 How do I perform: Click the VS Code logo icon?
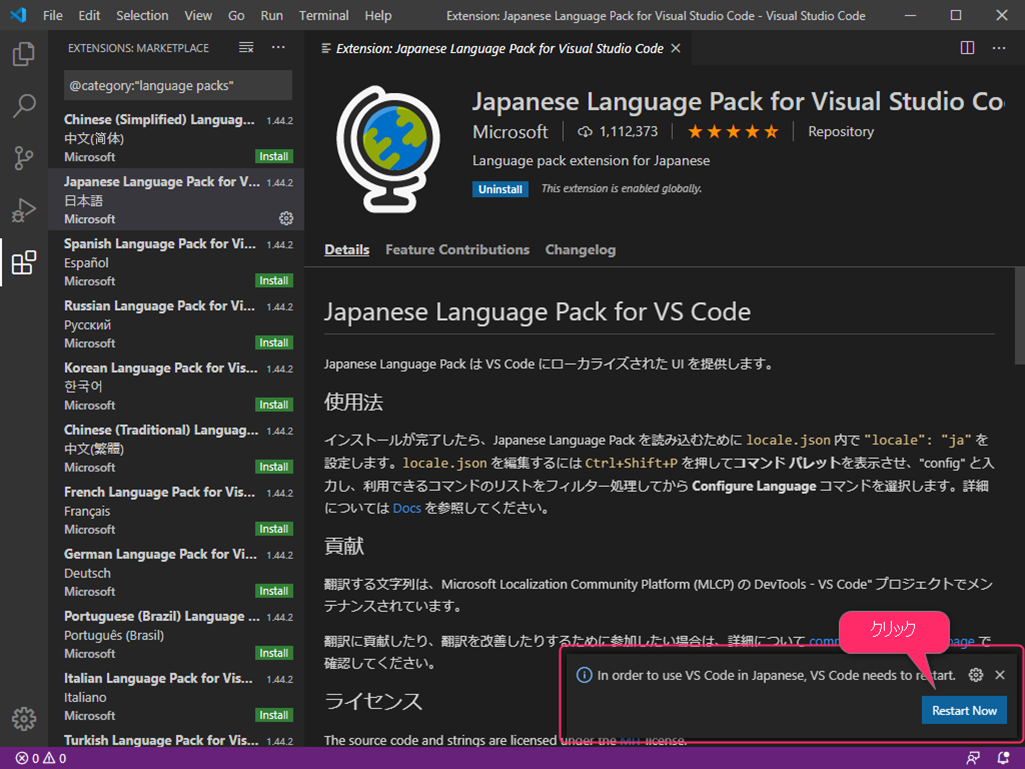(x=18, y=15)
